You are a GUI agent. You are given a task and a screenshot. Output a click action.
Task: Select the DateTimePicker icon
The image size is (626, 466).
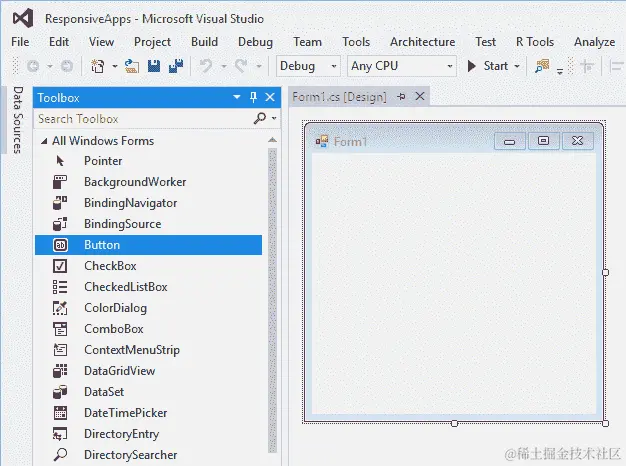(60, 413)
